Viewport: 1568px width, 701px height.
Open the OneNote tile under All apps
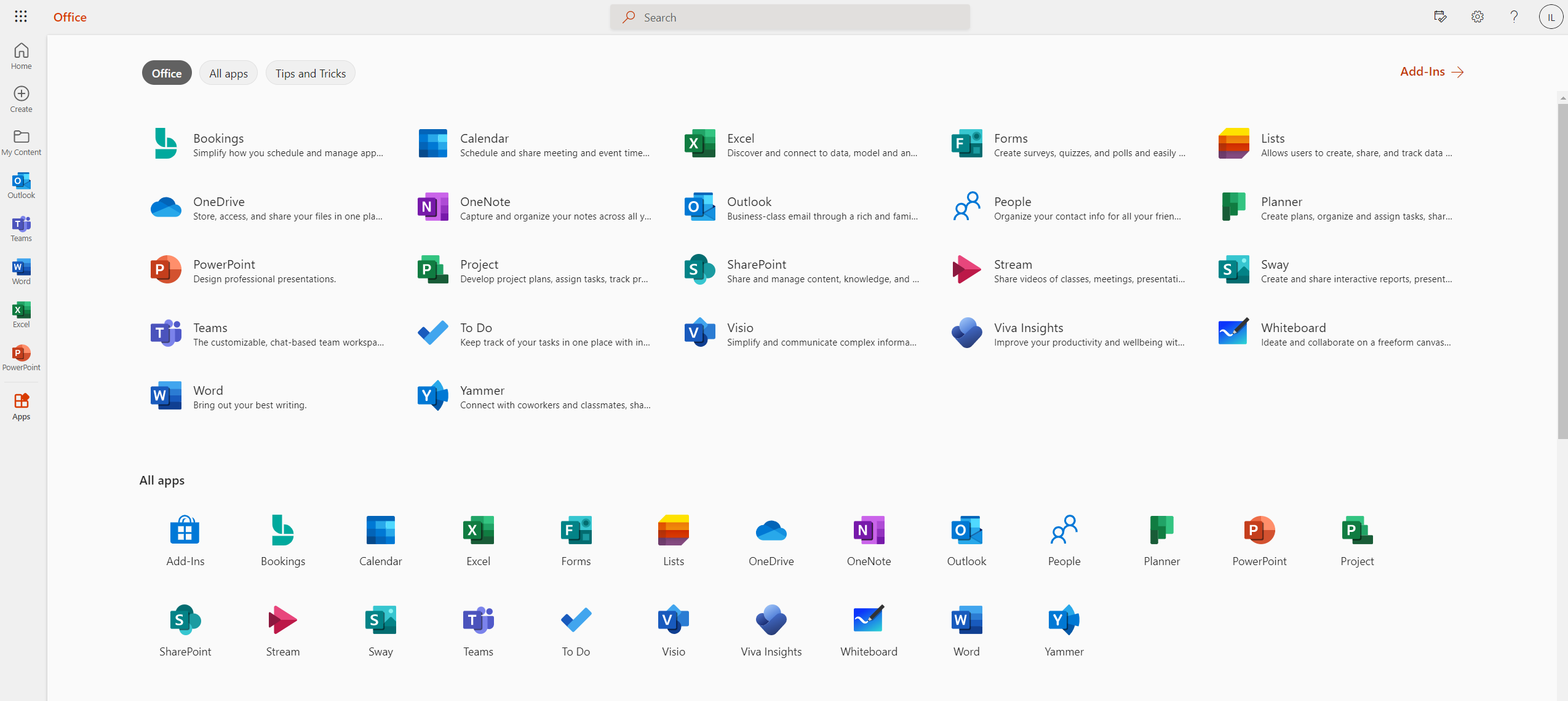869,541
